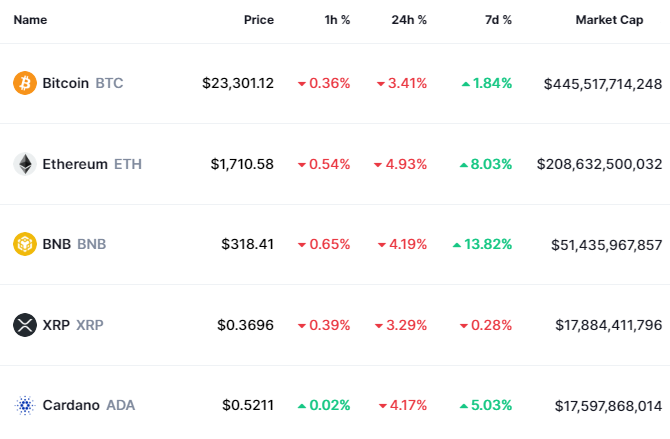Sort by 7d % column header
670x439 pixels.
[x=496, y=20]
